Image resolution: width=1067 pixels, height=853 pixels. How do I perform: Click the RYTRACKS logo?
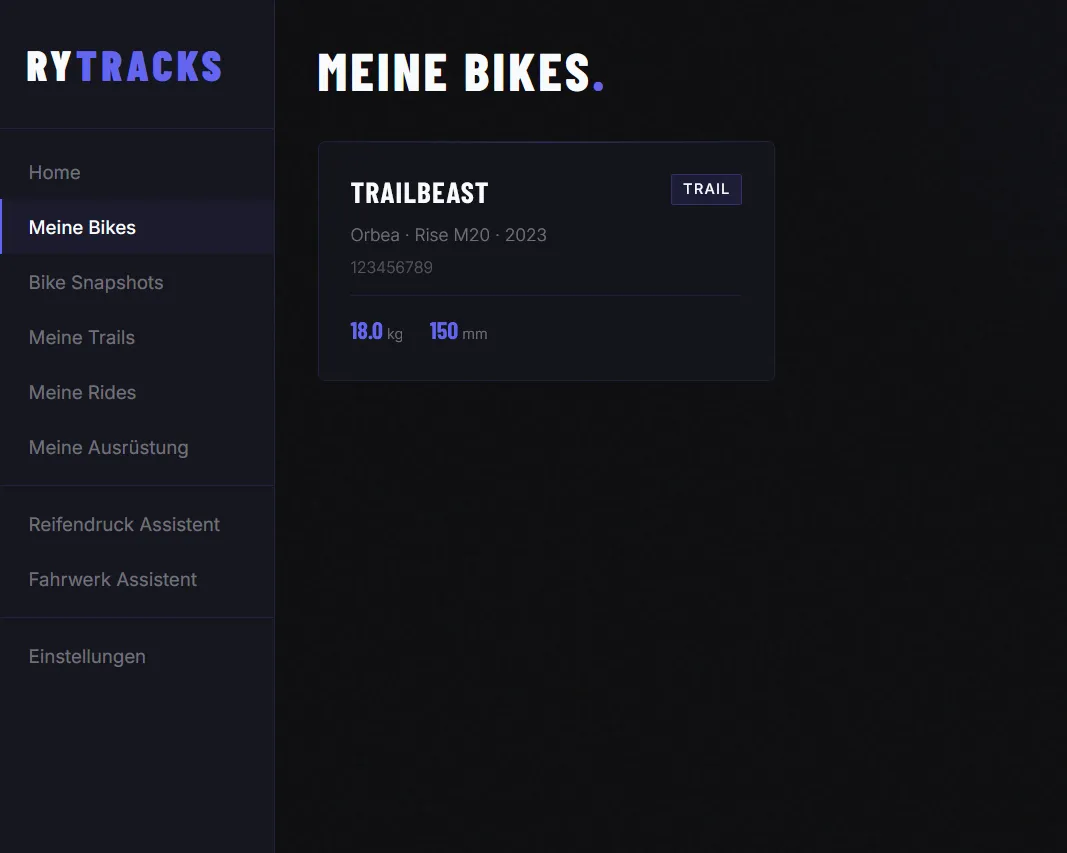pyautogui.click(x=123, y=66)
